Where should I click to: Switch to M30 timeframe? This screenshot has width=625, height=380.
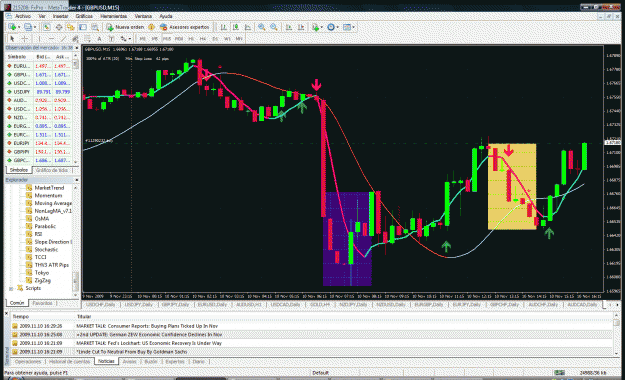[x=179, y=39]
